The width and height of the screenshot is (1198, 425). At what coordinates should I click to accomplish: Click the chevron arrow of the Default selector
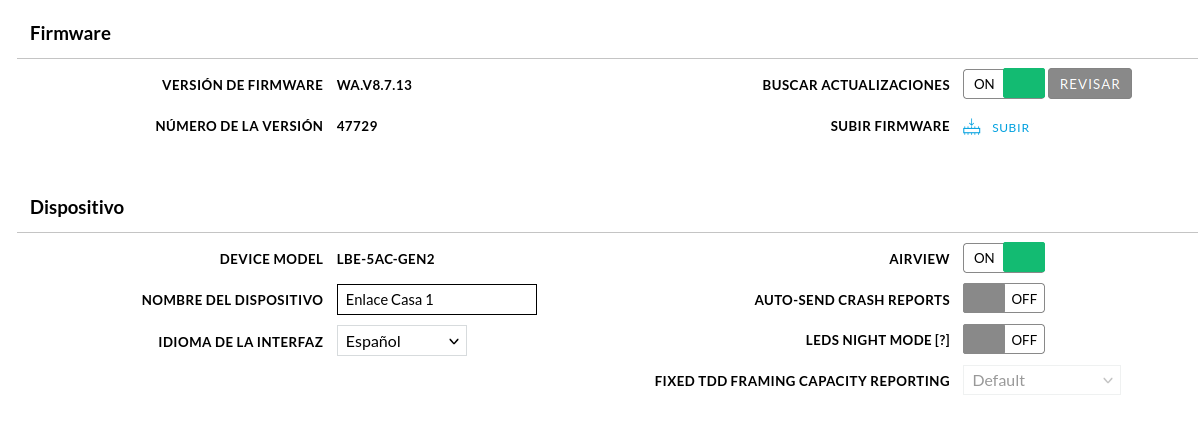click(x=1107, y=380)
